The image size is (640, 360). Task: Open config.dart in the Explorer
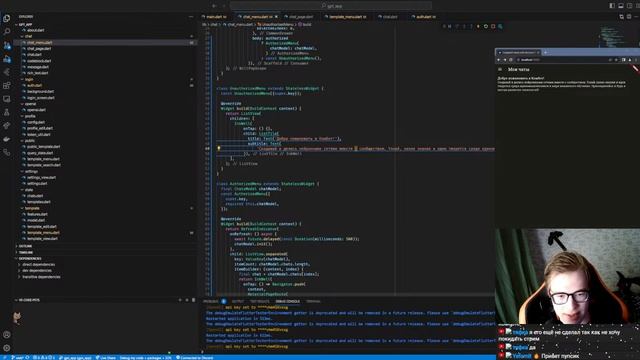point(36,122)
